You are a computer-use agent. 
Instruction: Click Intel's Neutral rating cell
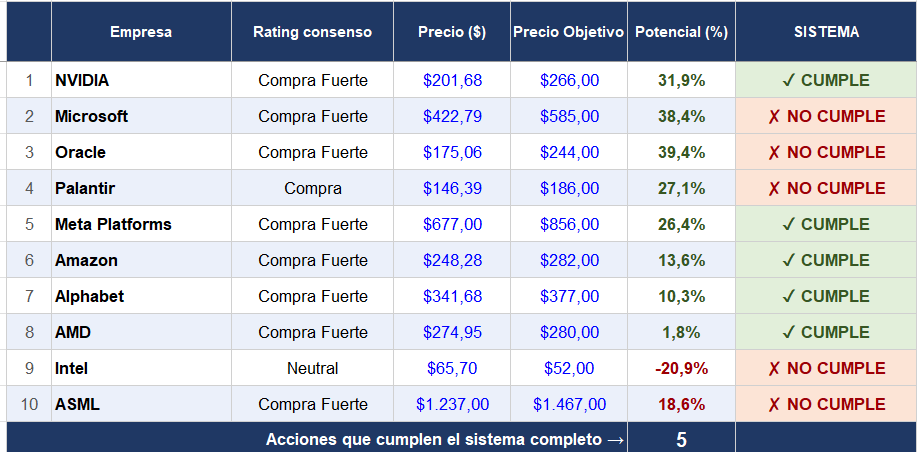pos(312,368)
